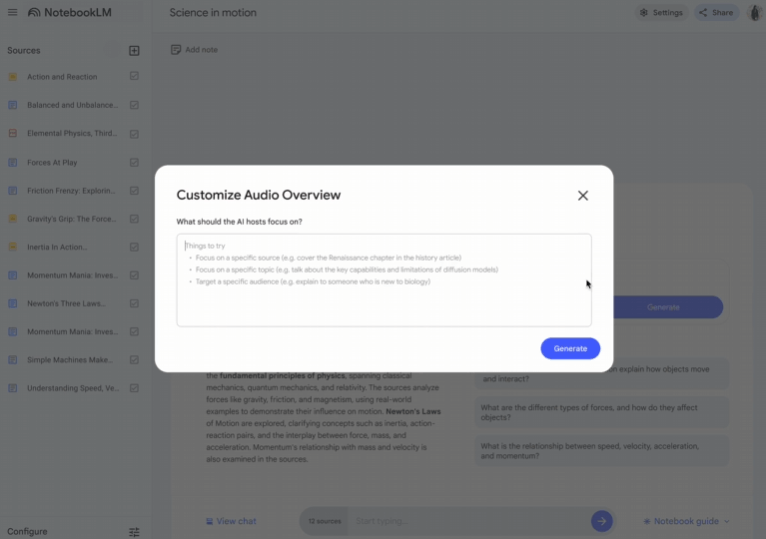Click the focus instructions text area
The image size is (766, 539).
click(384, 280)
